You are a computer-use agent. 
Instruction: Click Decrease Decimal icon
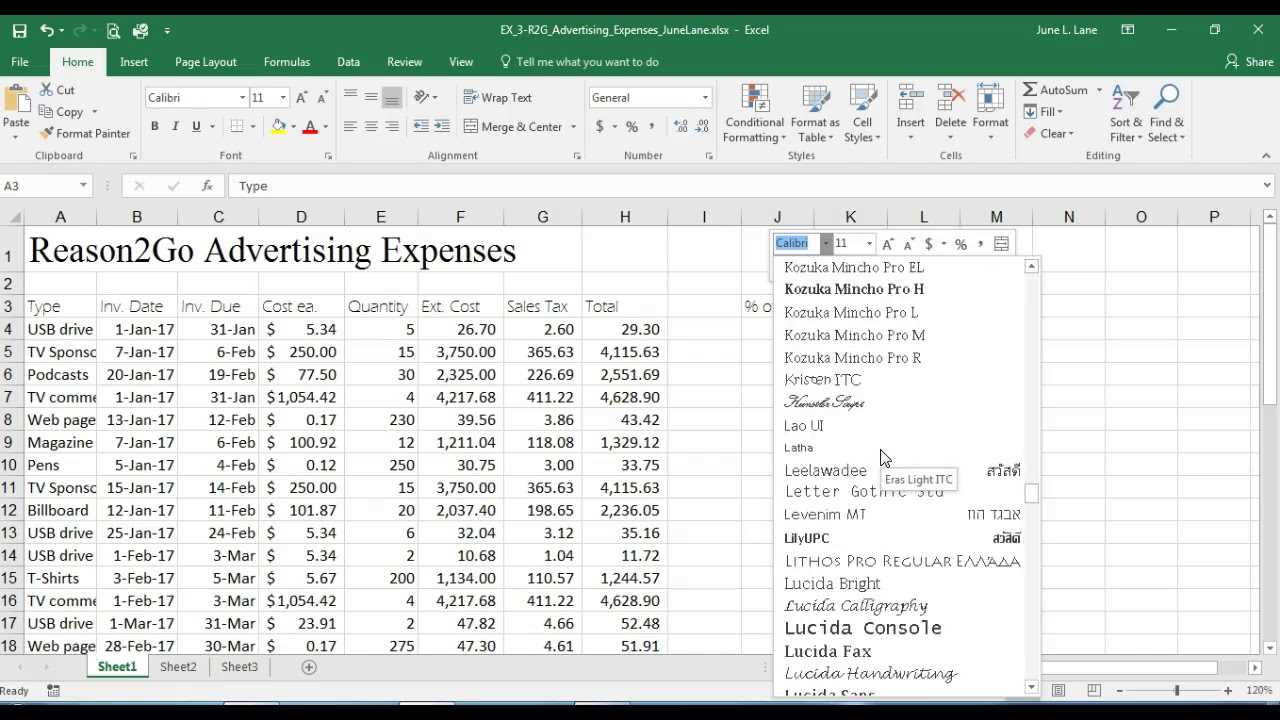(703, 127)
